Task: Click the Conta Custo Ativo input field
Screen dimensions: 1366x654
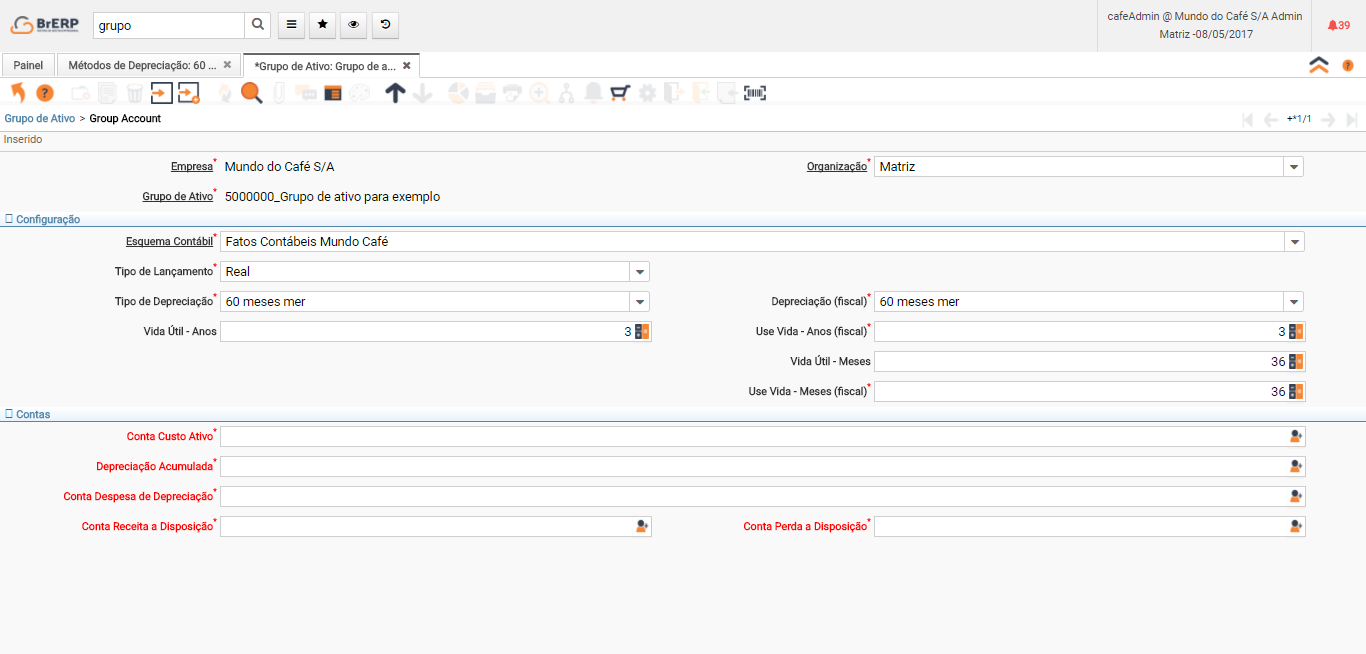Action: coord(752,437)
